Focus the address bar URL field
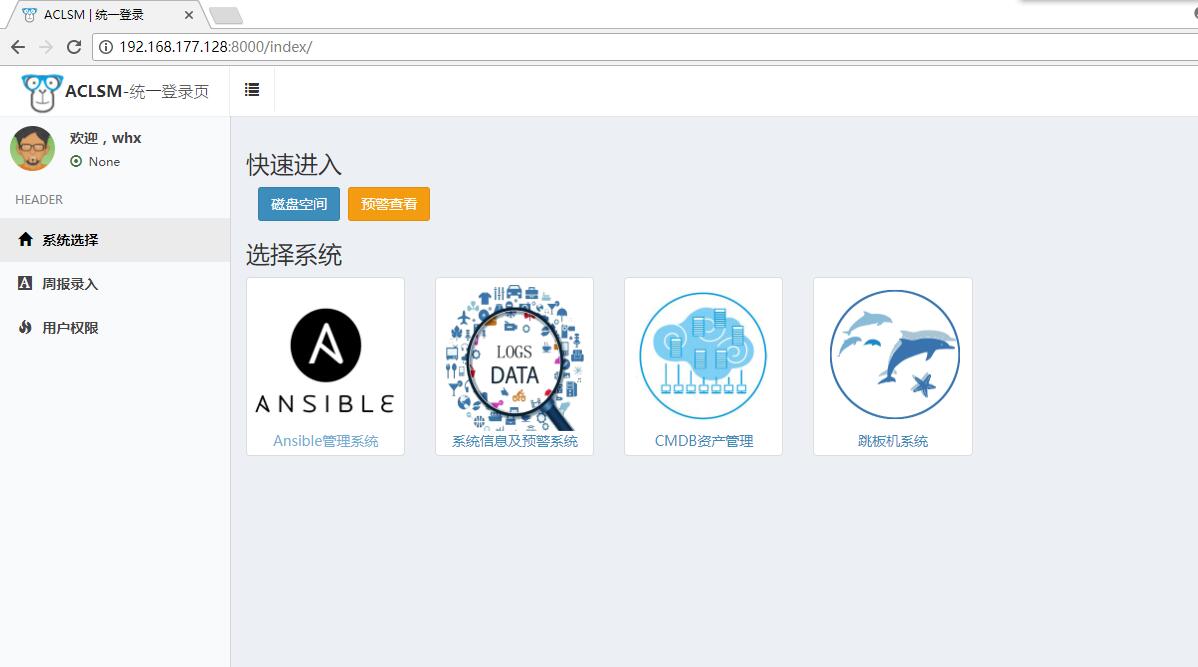This screenshot has height=667, width=1198. pyautogui.click(x=645, y=47)
